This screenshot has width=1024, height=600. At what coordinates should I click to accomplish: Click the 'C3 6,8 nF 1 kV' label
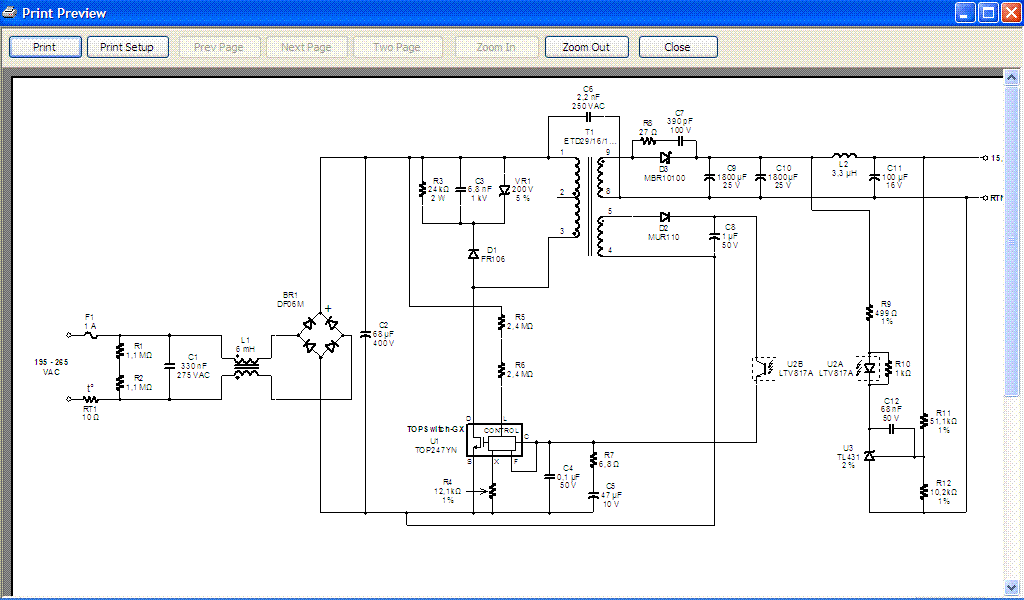[480, 189]
